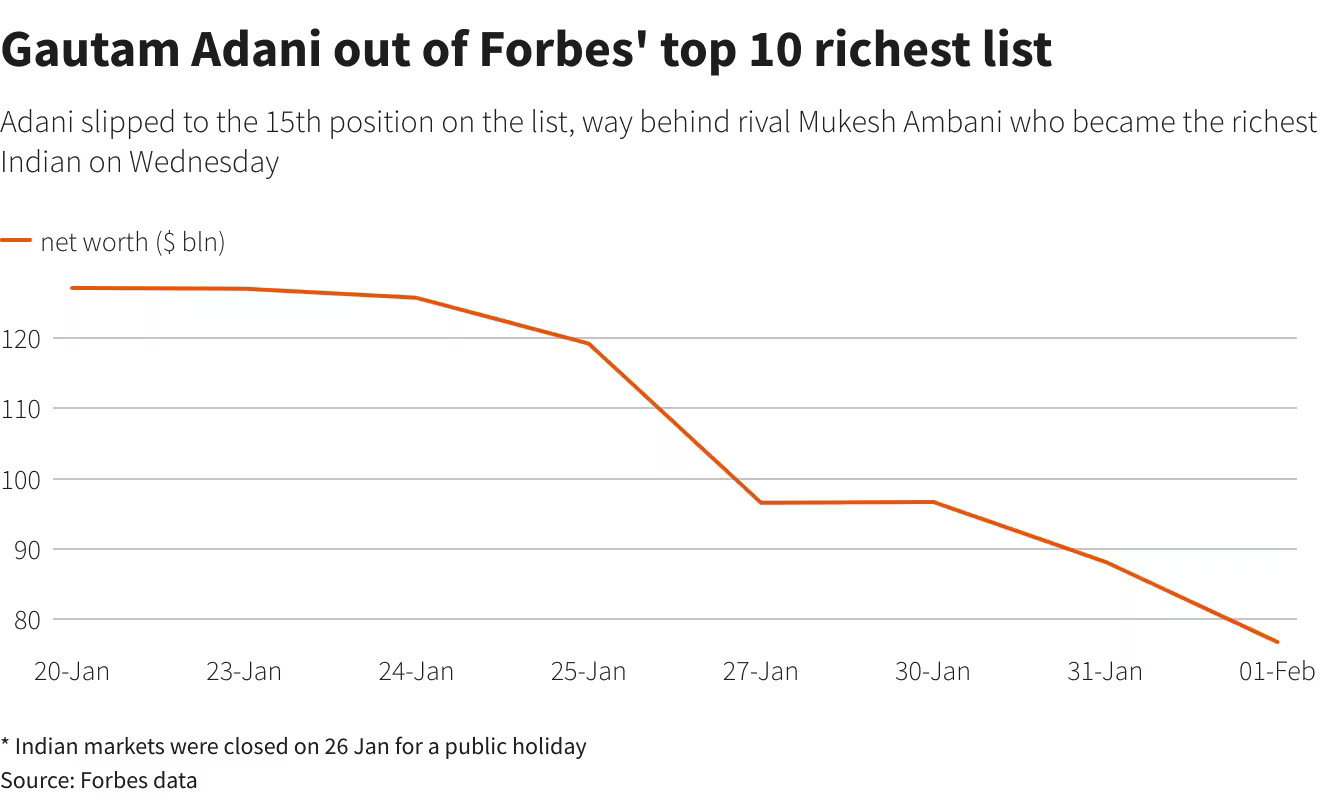1320x800 pixels.
Task: Click the 90 y-axis label
Action: [x=23, y=549]
